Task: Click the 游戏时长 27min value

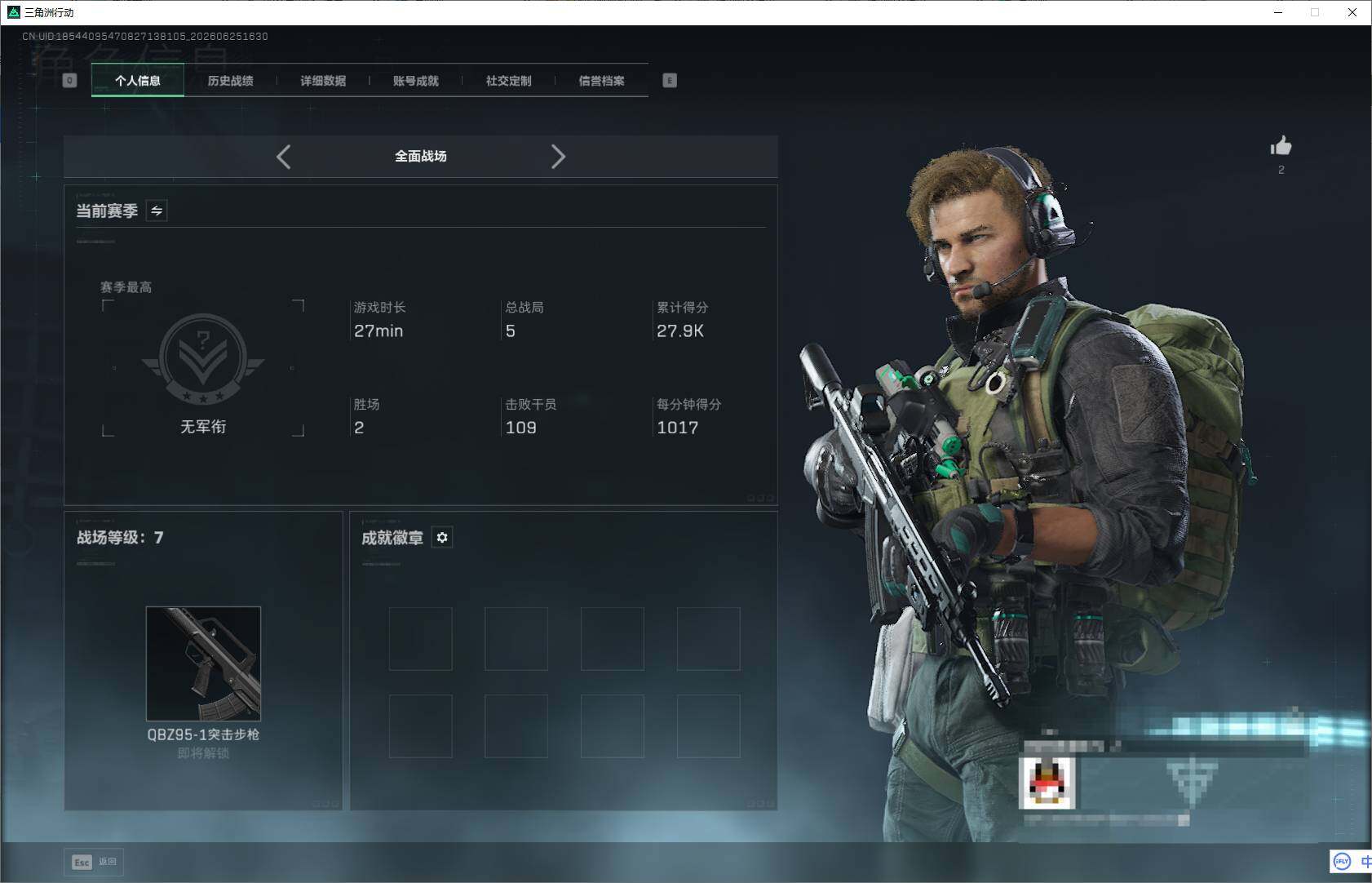Action: point(378,331)
